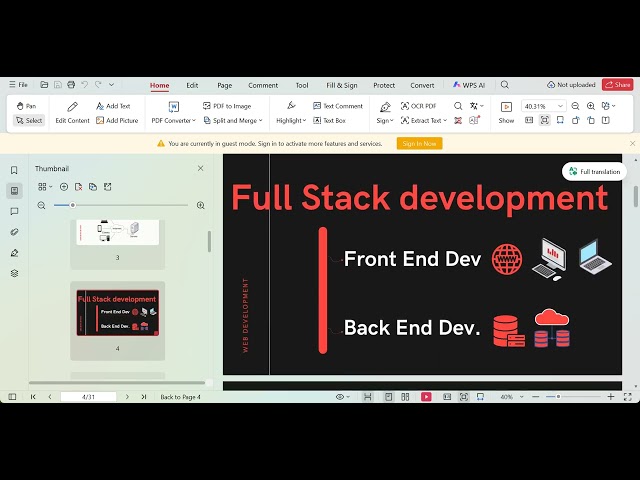Open PDF to Image converter
Viewport: 640px width, 480px height.
click(x=227, y=106)
